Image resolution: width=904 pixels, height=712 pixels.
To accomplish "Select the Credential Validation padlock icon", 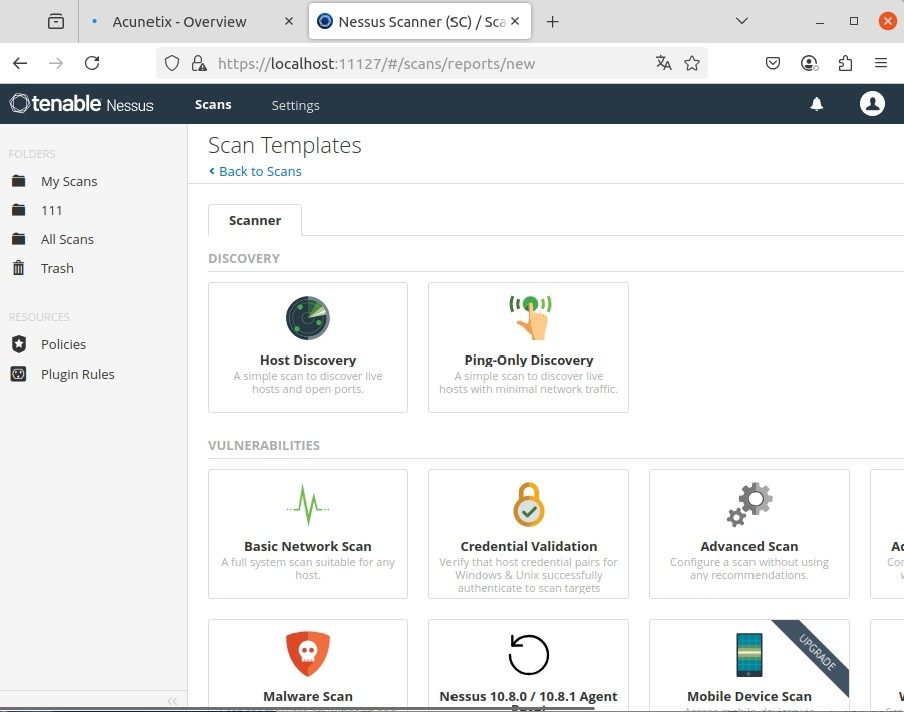I will [x=528, y=504].
